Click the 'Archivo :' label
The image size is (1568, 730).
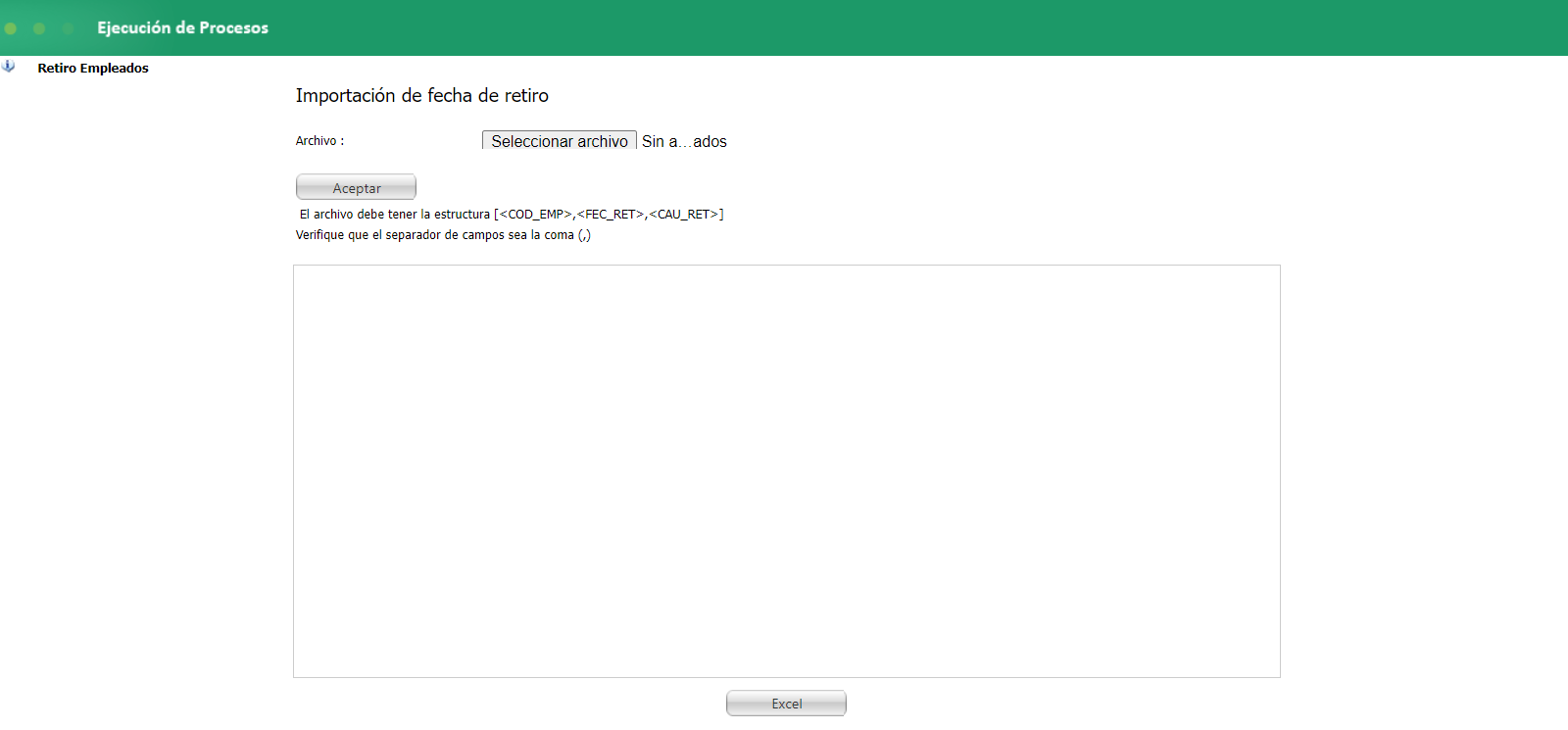pos(320,141)
